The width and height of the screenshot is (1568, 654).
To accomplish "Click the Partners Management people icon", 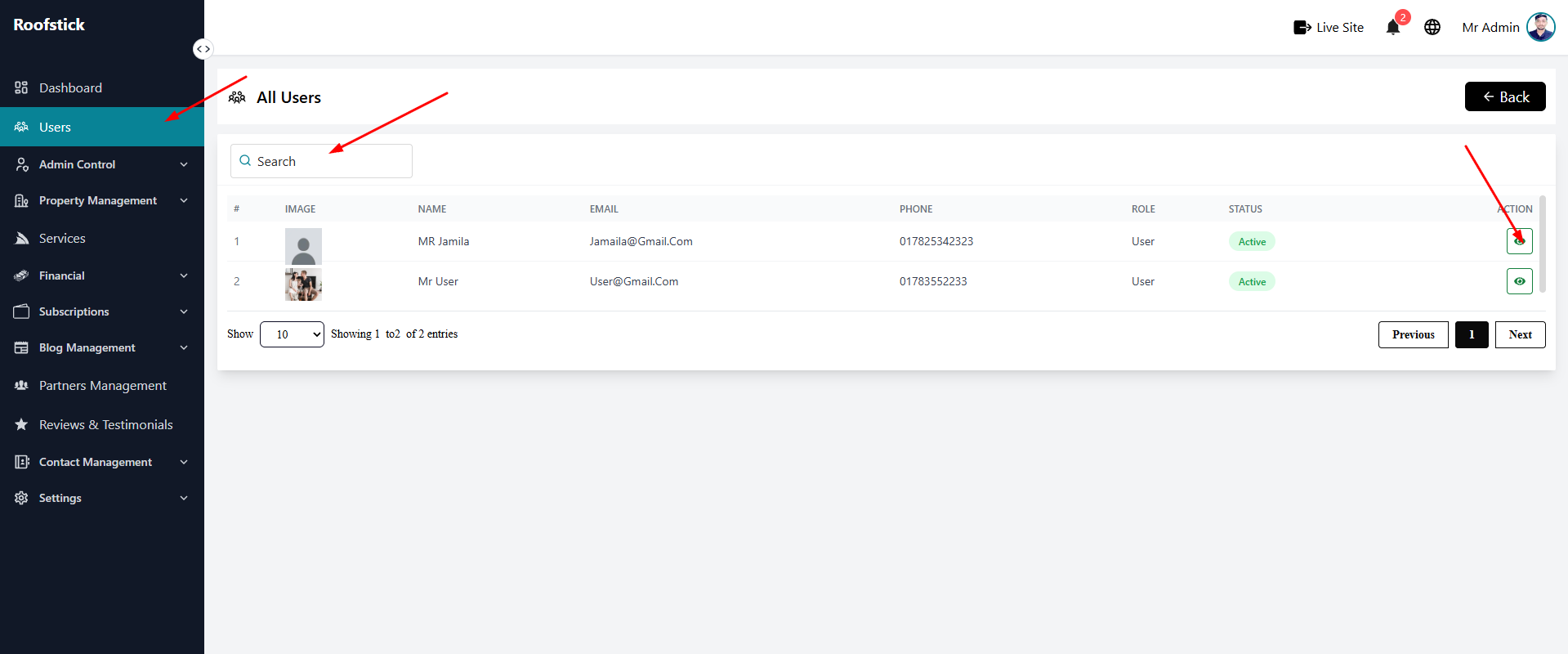I will click(21, 385).
